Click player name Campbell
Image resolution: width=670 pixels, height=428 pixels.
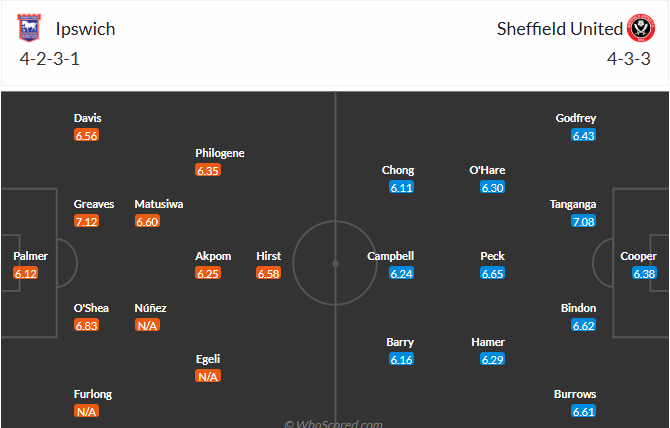click(391, 256)
